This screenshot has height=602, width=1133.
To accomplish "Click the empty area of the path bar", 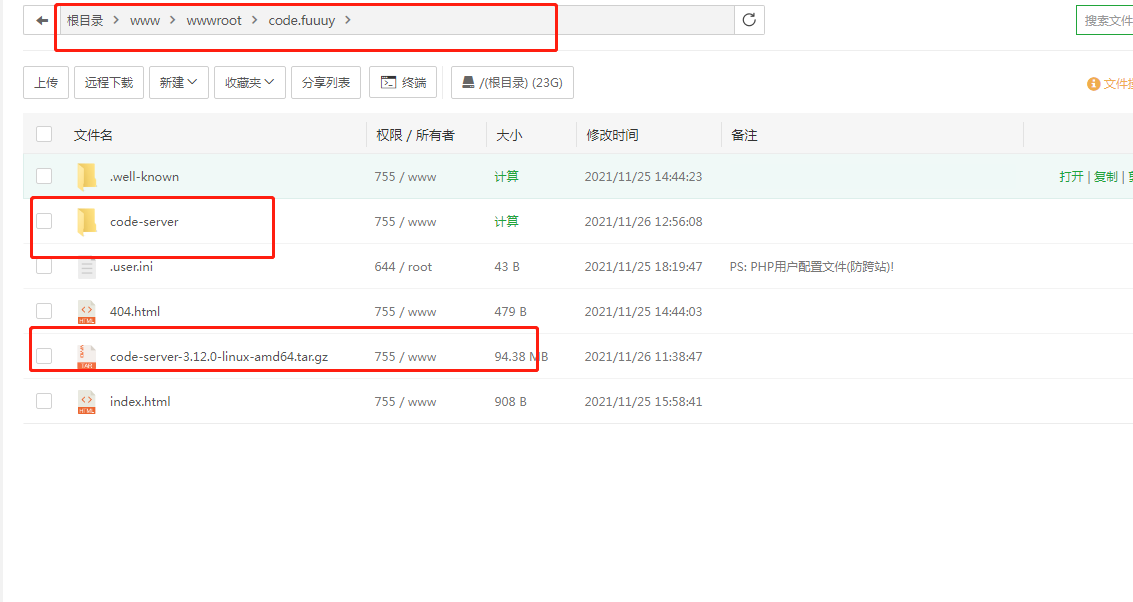I will click(542, 20).
